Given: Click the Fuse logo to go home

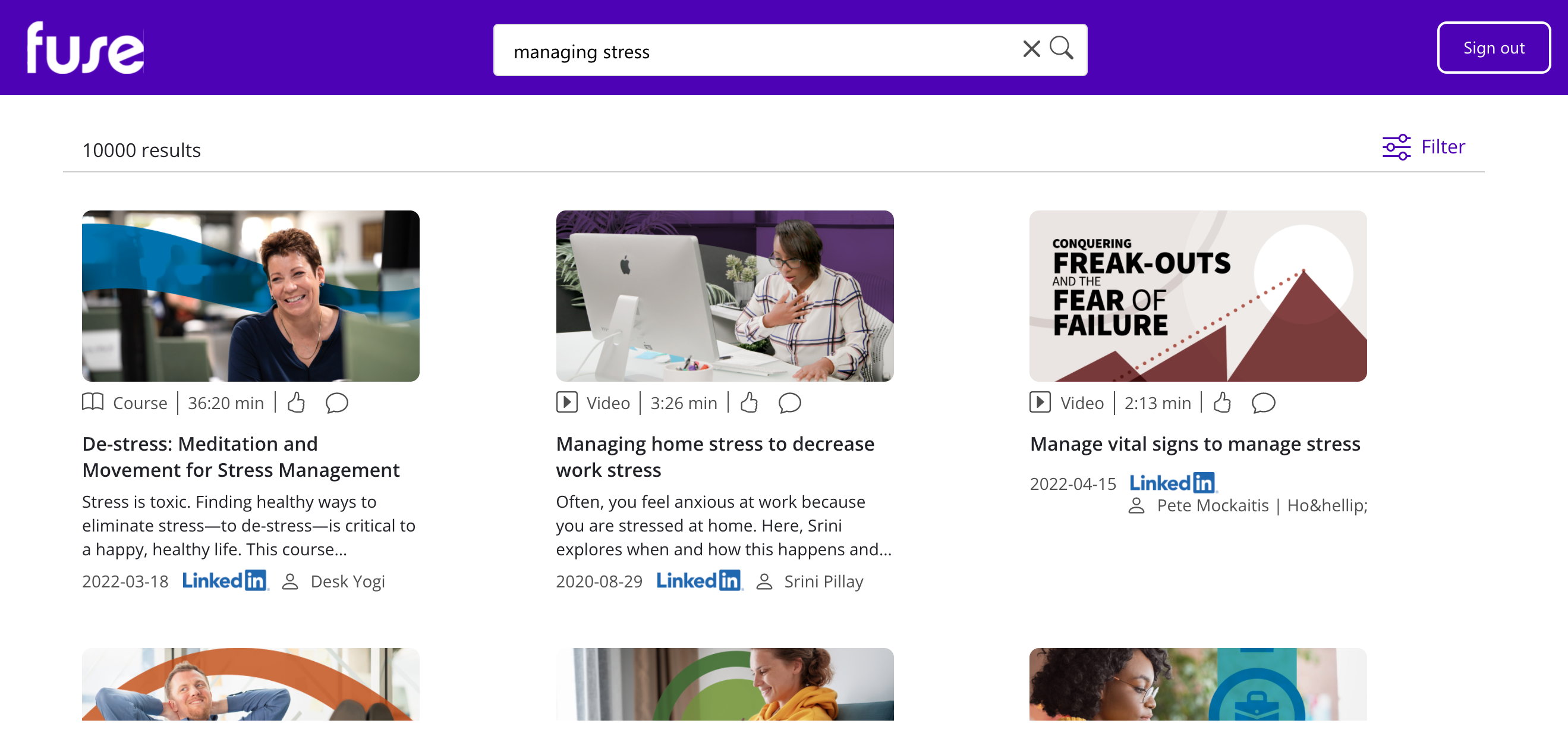Looking at the screenshot, I should pyautogui.click(x=85, y=48).
